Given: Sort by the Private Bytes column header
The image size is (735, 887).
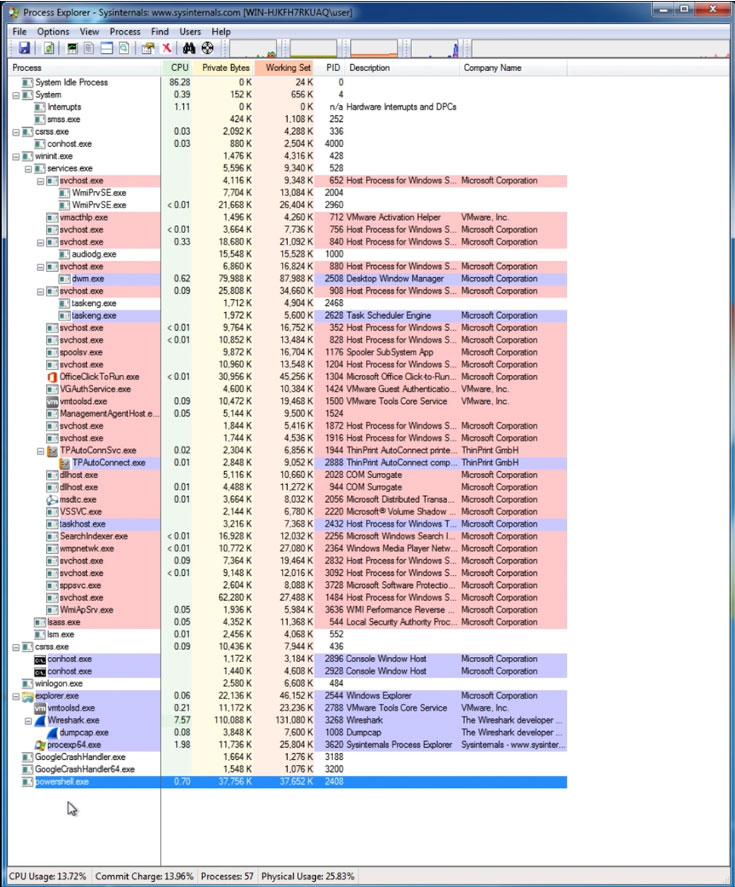Looking at the screenshot, I should 223,68.
